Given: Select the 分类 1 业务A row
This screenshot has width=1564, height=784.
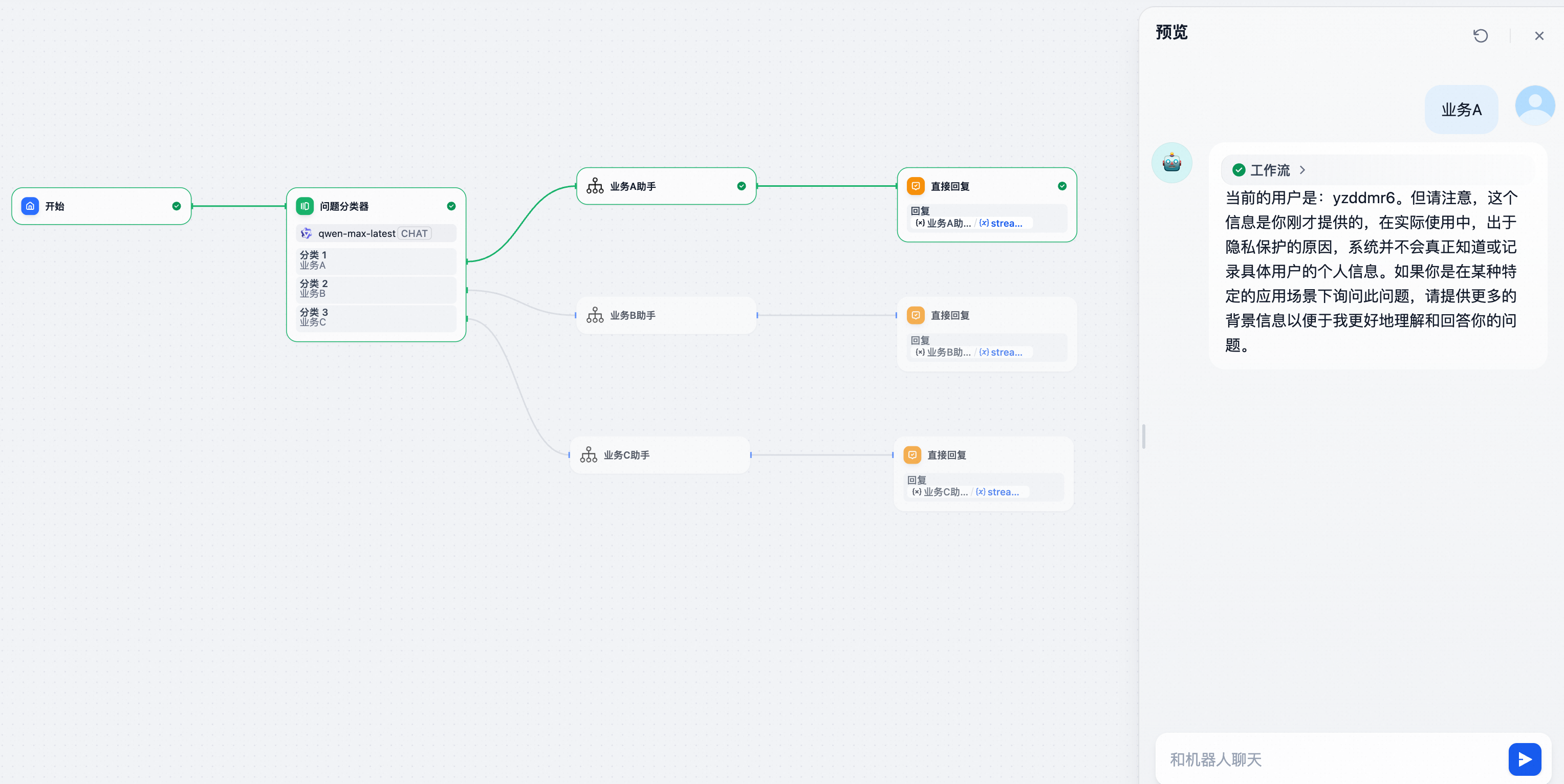Looking at the screenshot, I should (x=376, y=260).
